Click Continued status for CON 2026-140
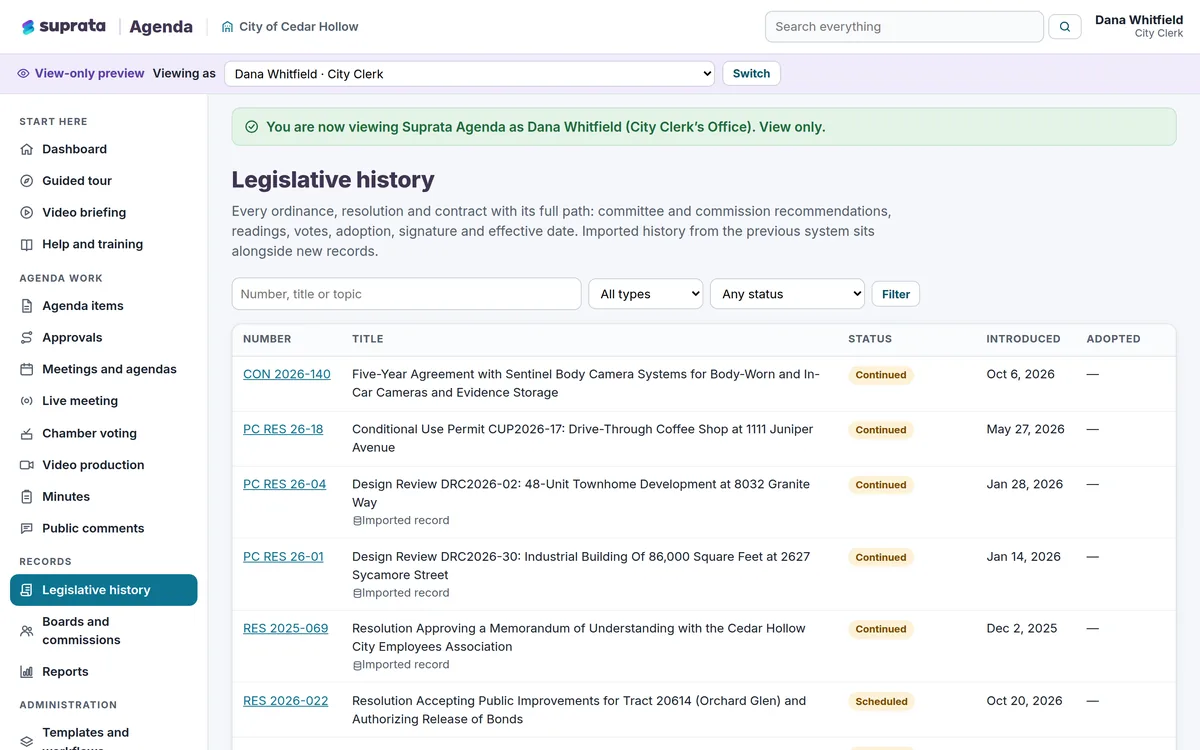Image resolution: width=1200 pixels, height=750 pixels. pos(881,375)
